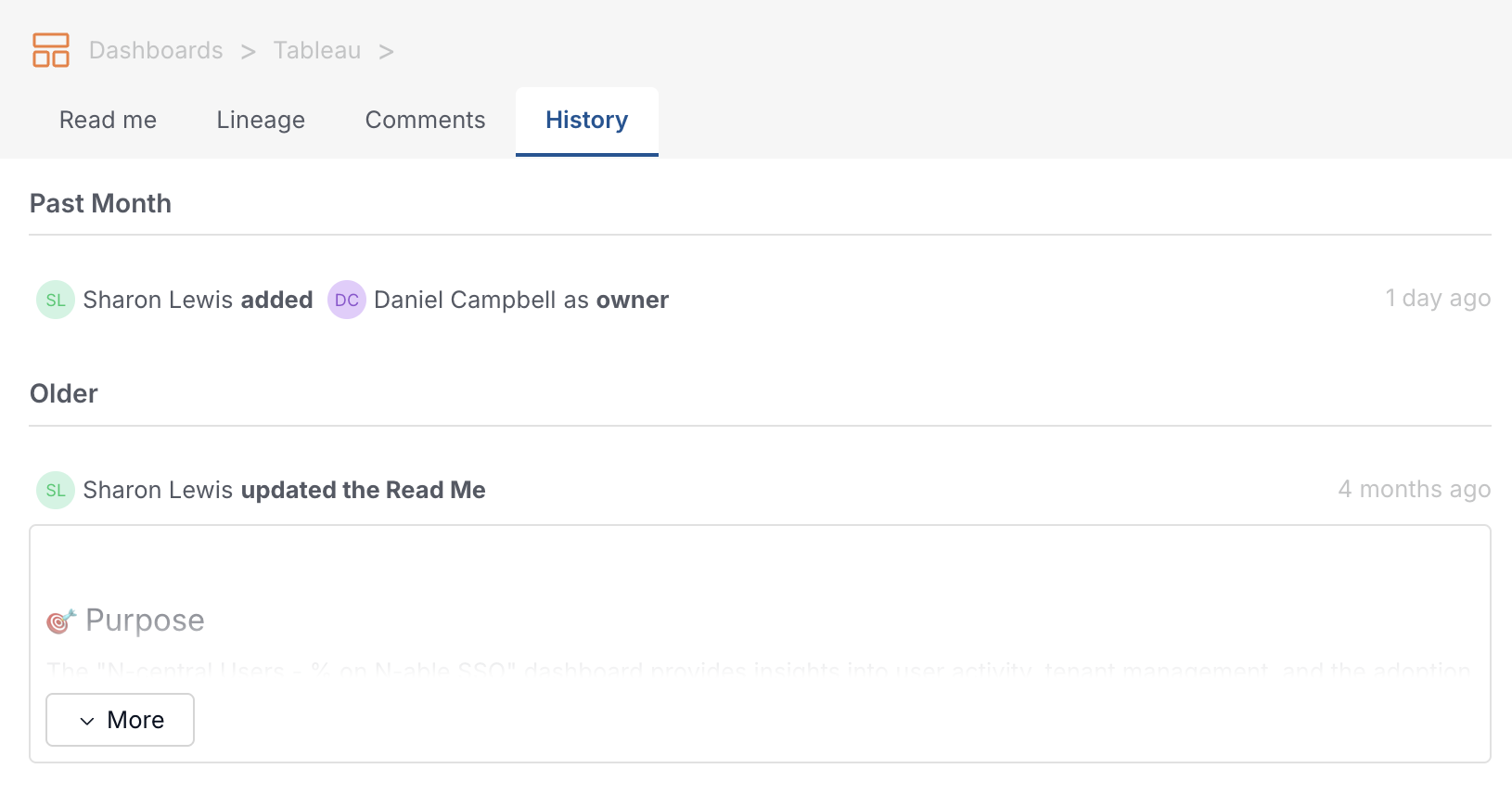Click the 1 day ago timestamp

click(1438, 299)
